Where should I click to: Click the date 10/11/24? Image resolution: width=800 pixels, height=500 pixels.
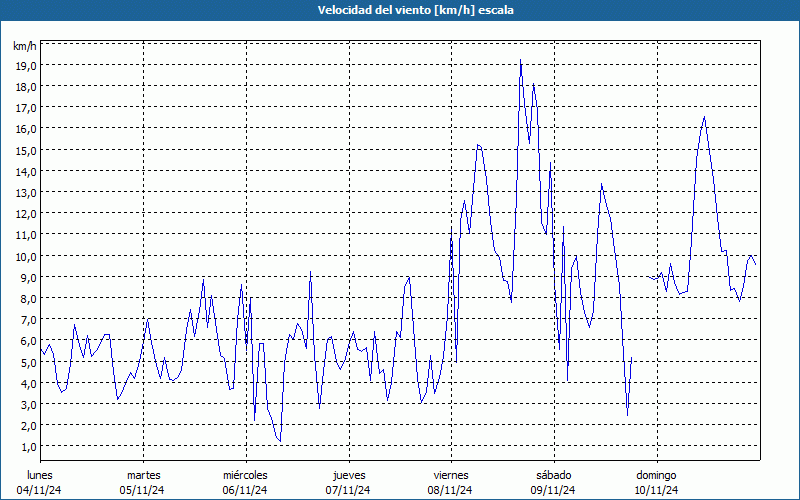[656, 490]
